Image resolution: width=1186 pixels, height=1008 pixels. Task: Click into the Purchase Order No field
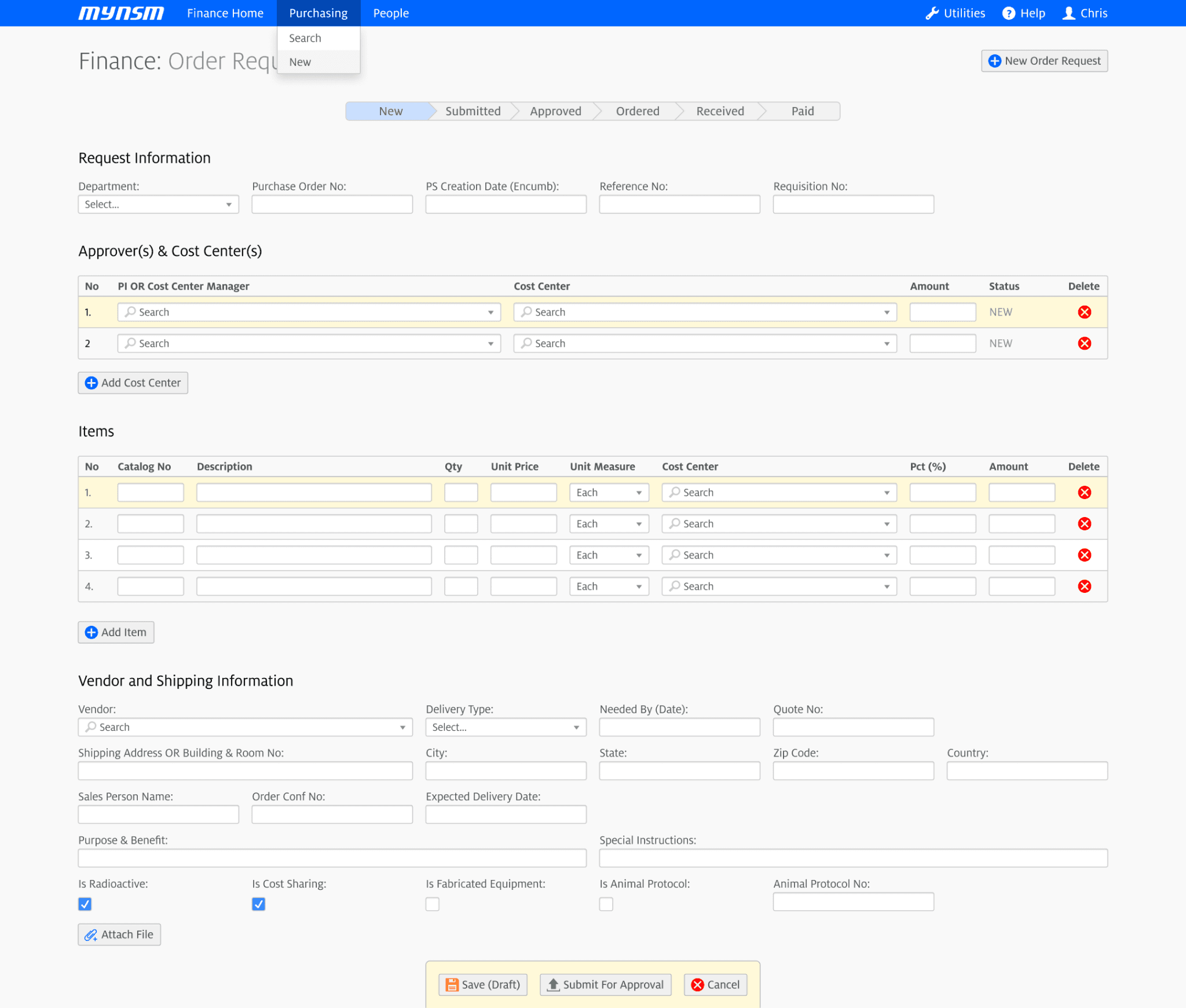click(332, 204)
